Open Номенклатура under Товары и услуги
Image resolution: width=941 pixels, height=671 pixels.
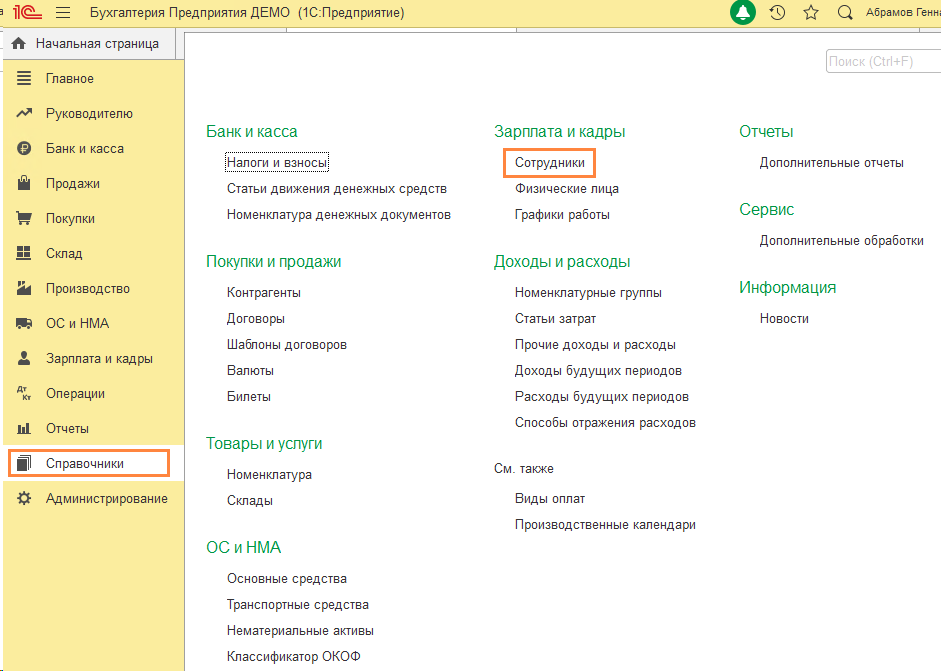click(269, 475)
